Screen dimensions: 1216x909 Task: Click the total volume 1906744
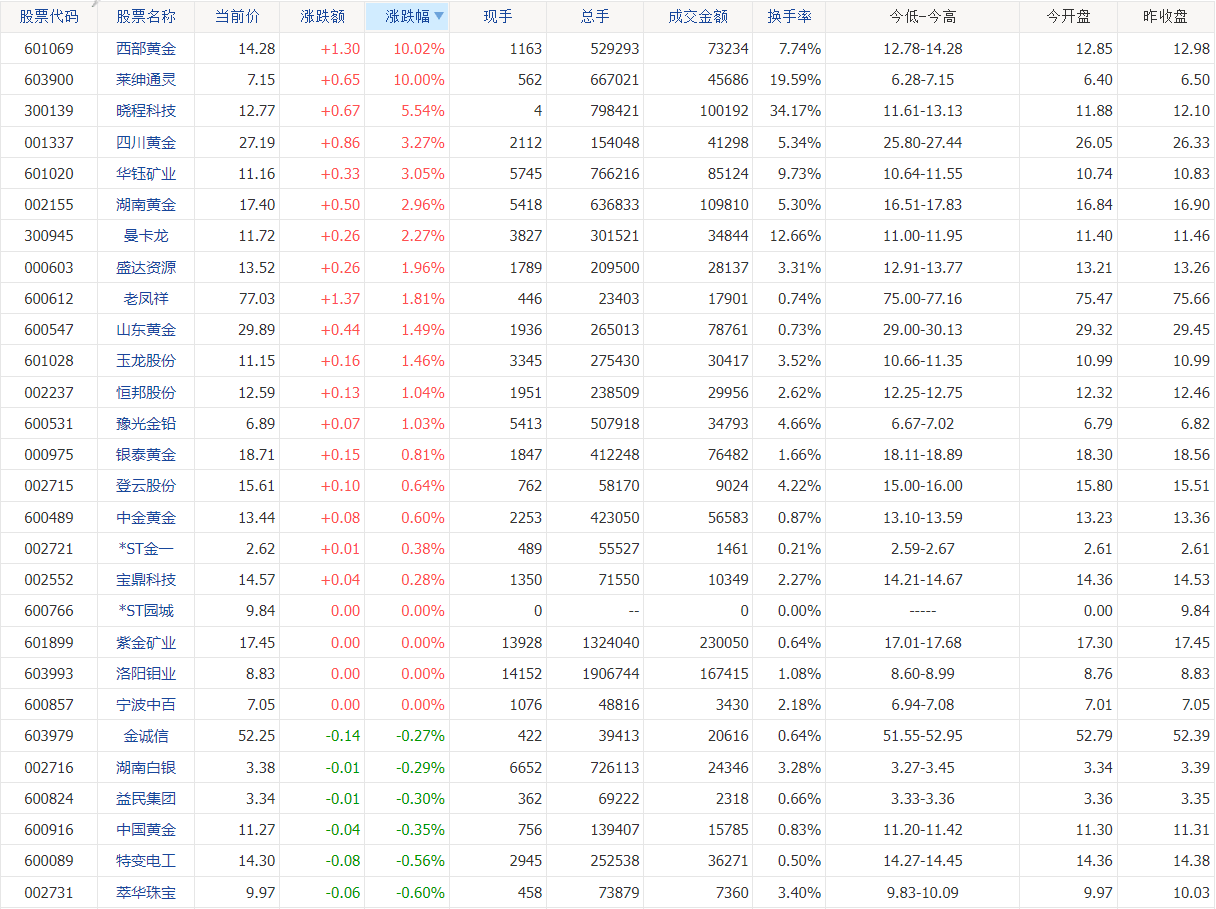click(609, 673)
